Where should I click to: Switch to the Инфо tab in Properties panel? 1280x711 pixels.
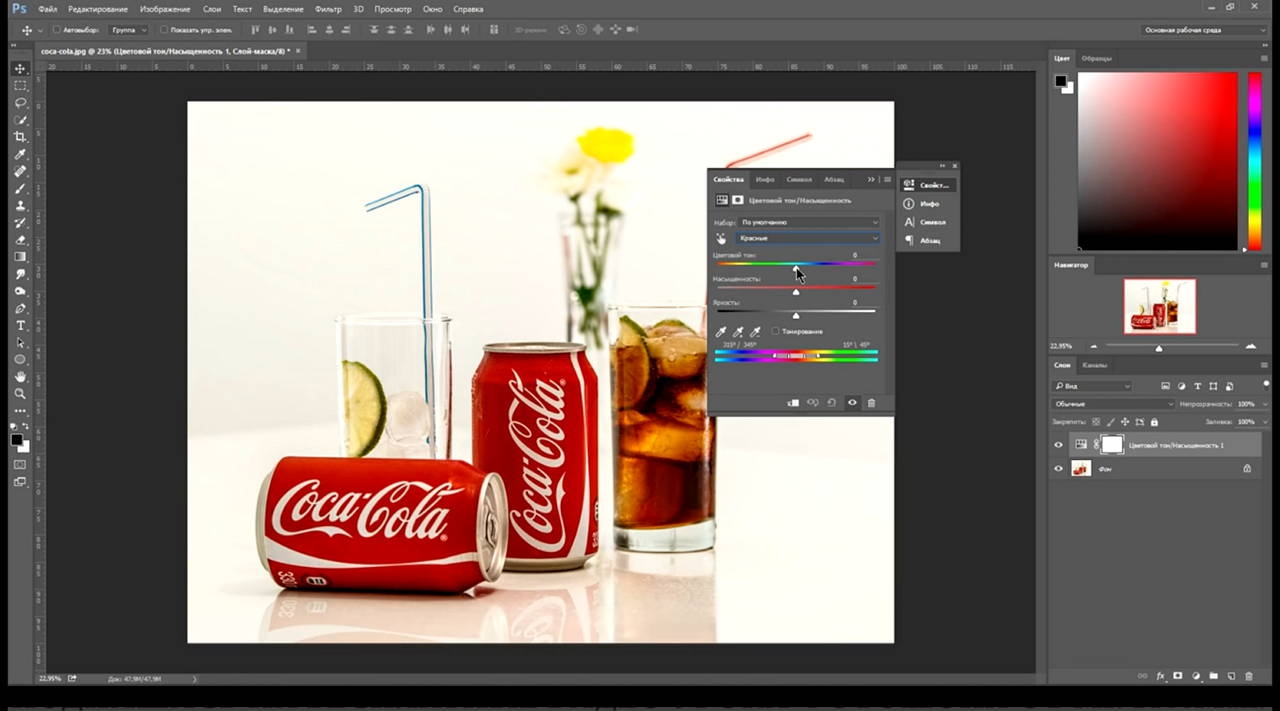tap(765, 179)
